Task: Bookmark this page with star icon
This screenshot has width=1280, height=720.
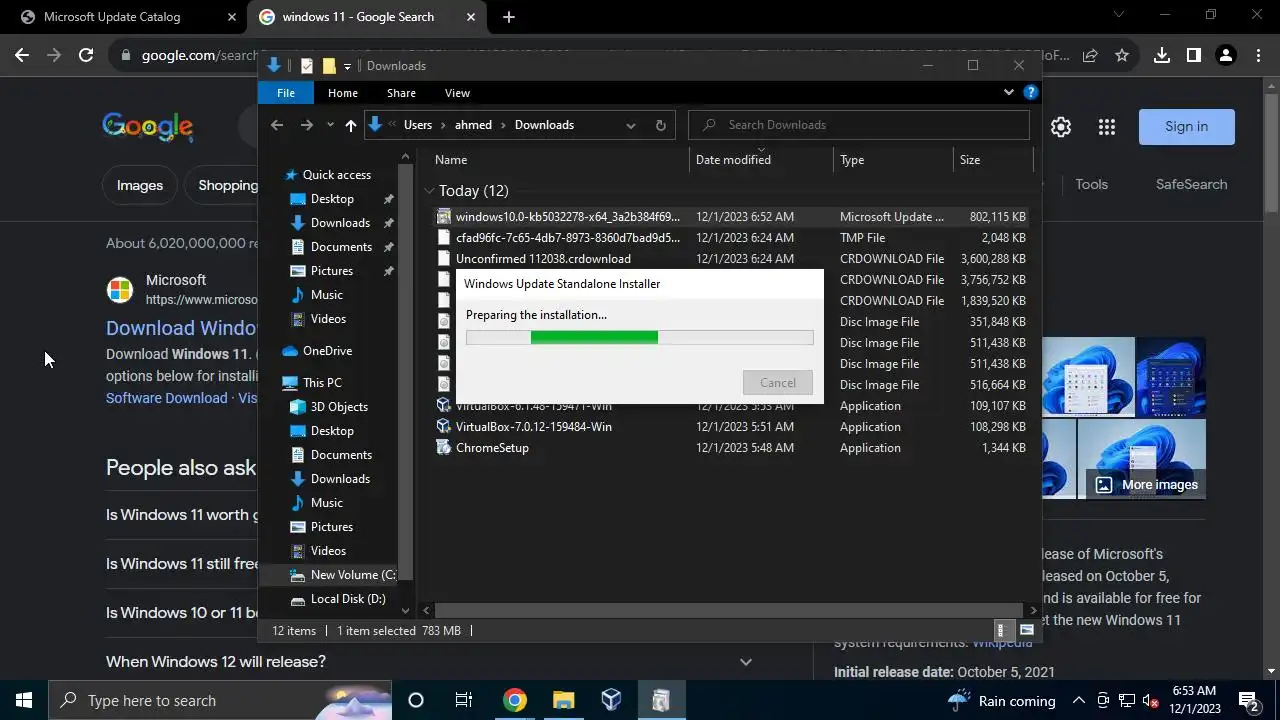Action: 1122,56
